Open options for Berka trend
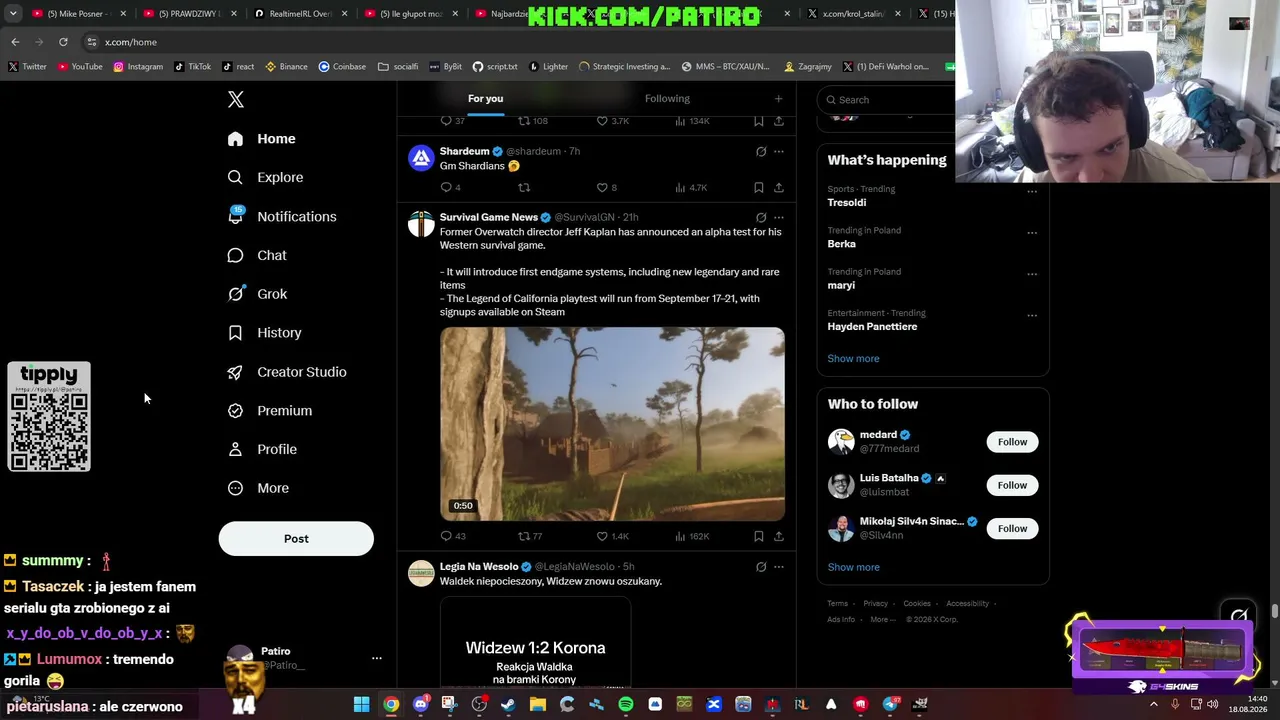Image resolution: width=1280 pixels, height=720 pixels. (1032, 233)
